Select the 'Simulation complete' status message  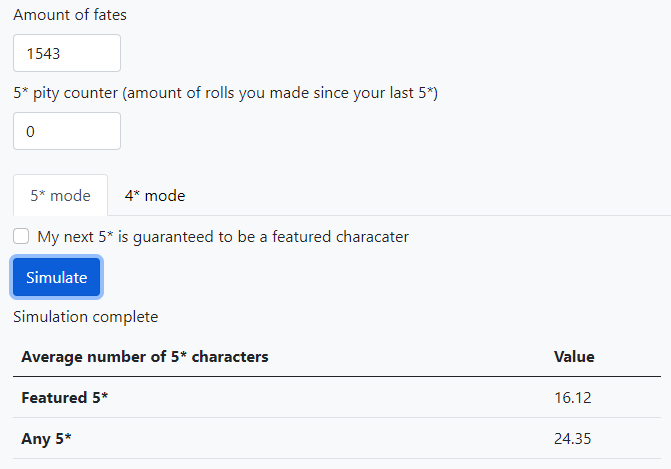pyautogui.click(x=85, y=317)
